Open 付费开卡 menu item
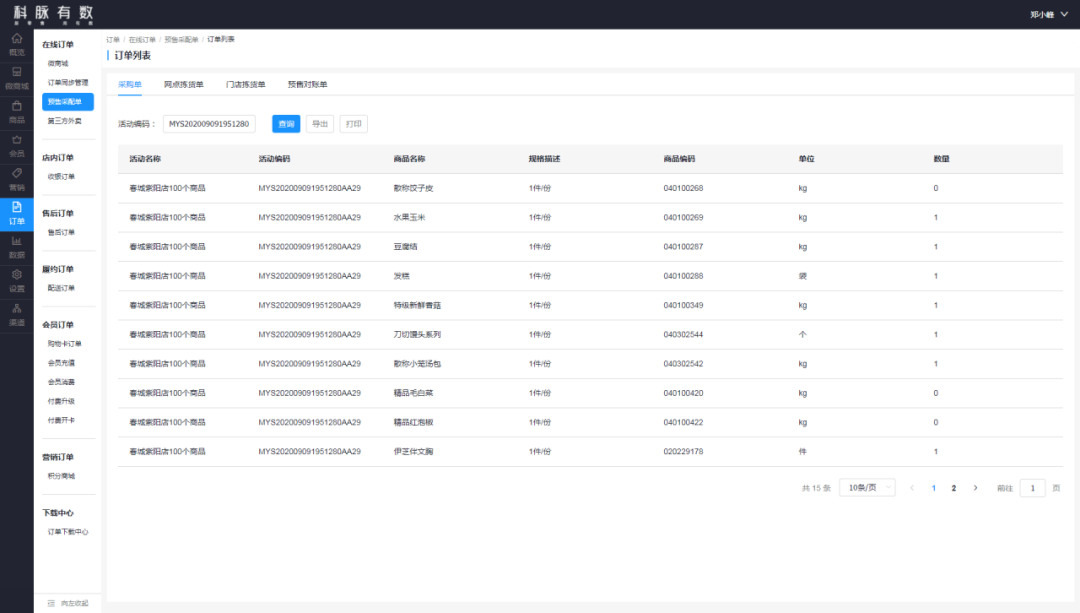This screenshot has height=613, width=1080. coord(61,420)
